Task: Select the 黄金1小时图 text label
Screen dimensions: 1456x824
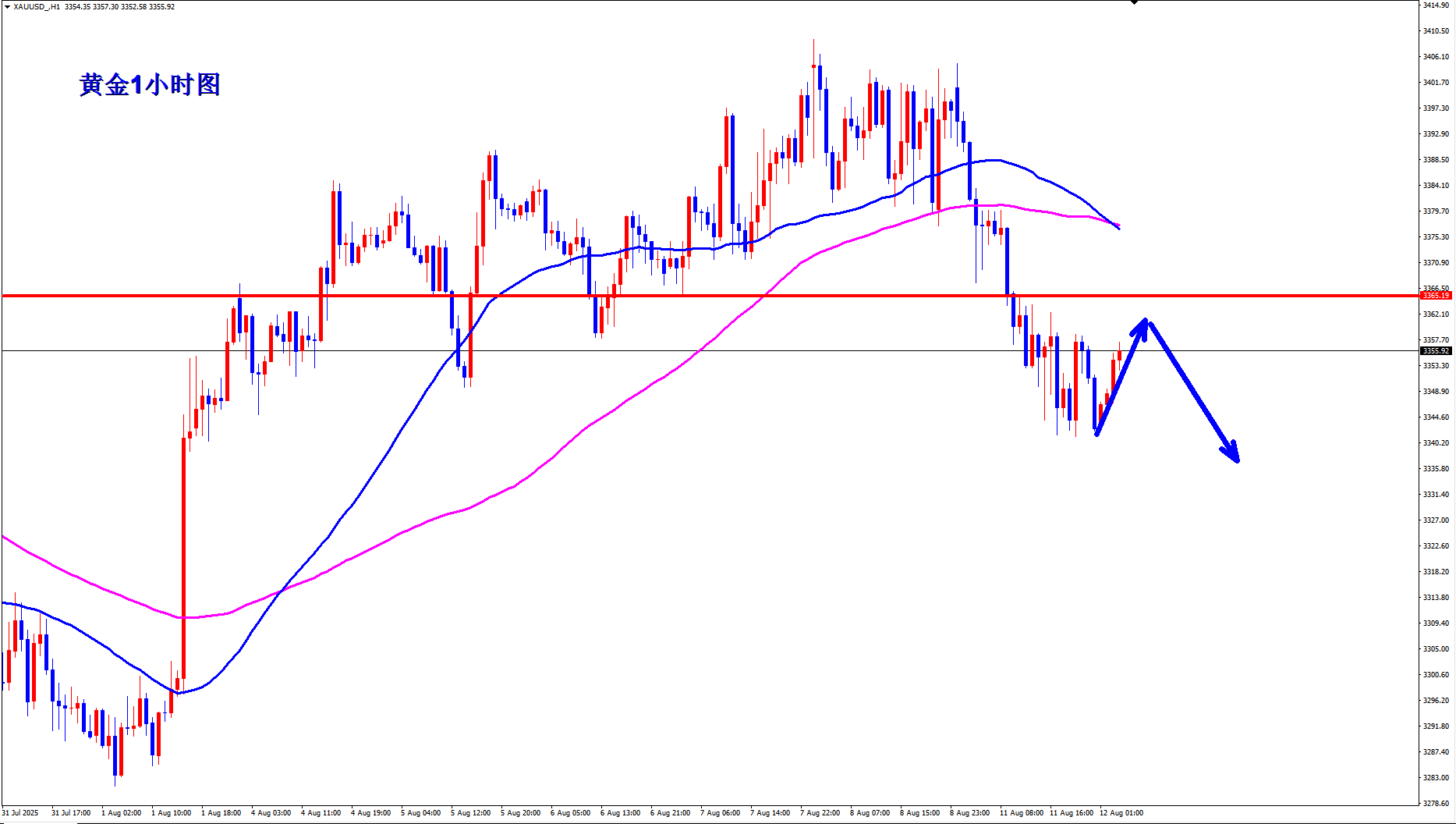Action: point(150,84)
